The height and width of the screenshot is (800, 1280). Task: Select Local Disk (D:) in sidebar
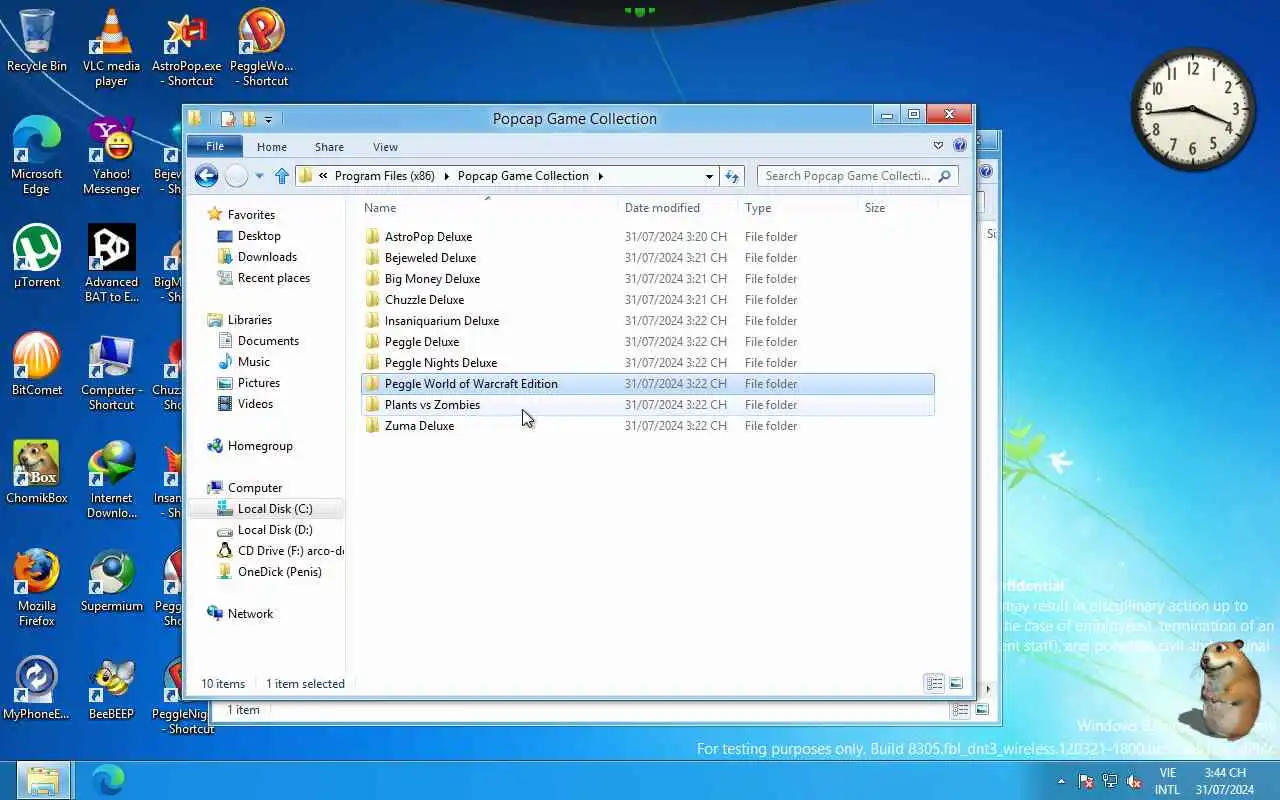[x=274, y=530]
